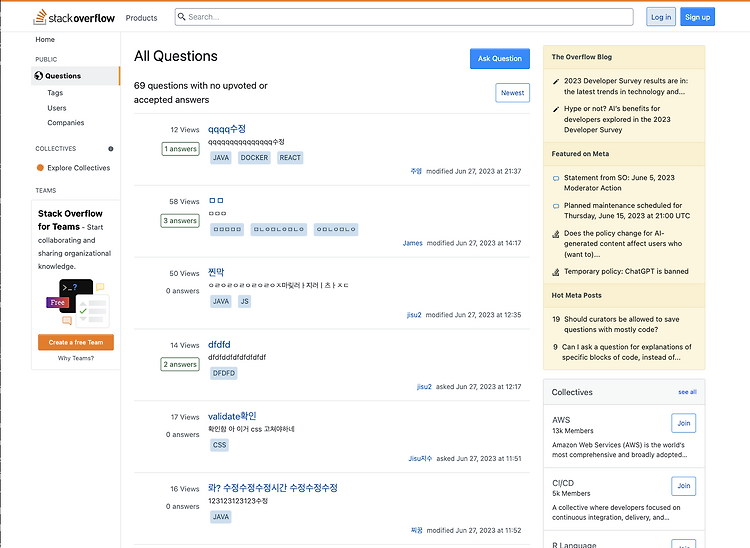Screen dimensions: 750x548
Task: Open Planned maintenance scheduled post
Action: click(x=627, y=211)
